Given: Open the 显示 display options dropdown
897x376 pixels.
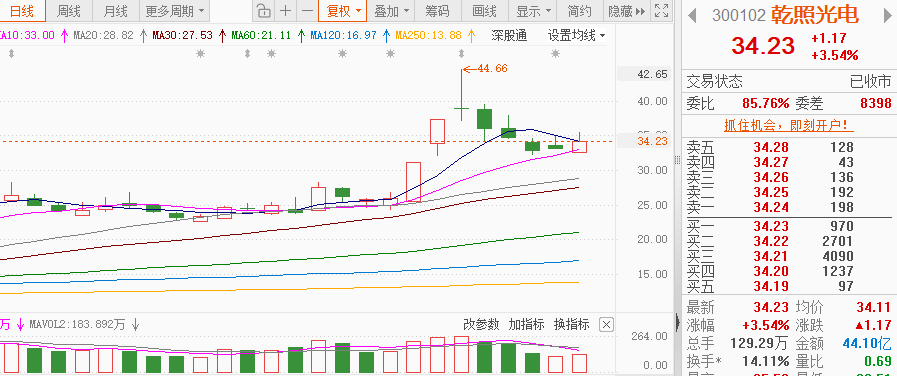Looking at the screenshot, I should pos(533,11).
